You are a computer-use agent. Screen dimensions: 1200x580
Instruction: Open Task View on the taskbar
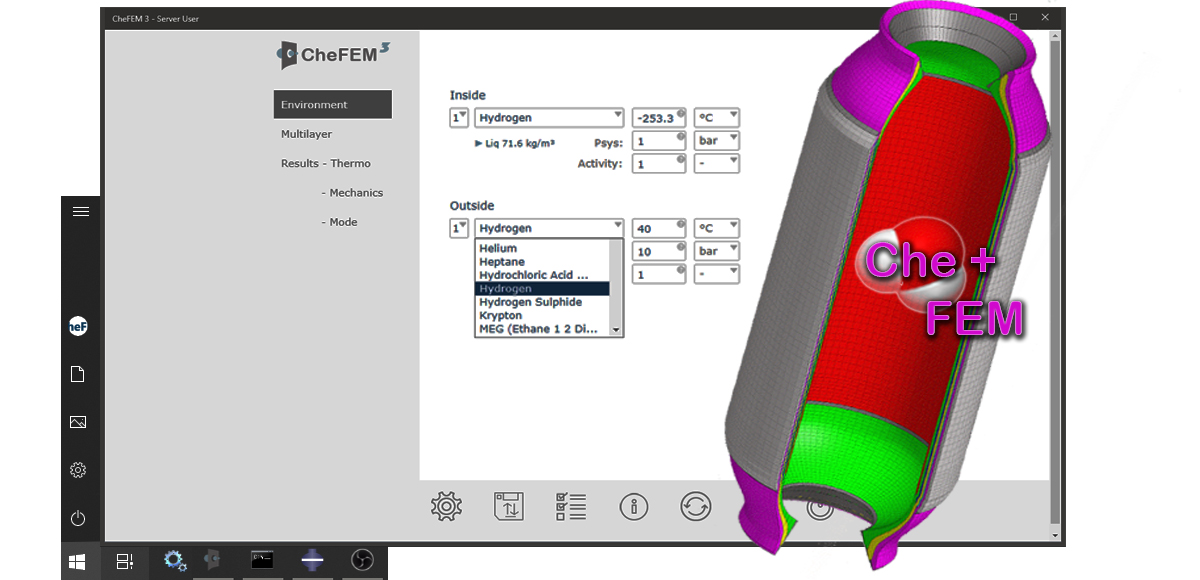coord(125,561)
